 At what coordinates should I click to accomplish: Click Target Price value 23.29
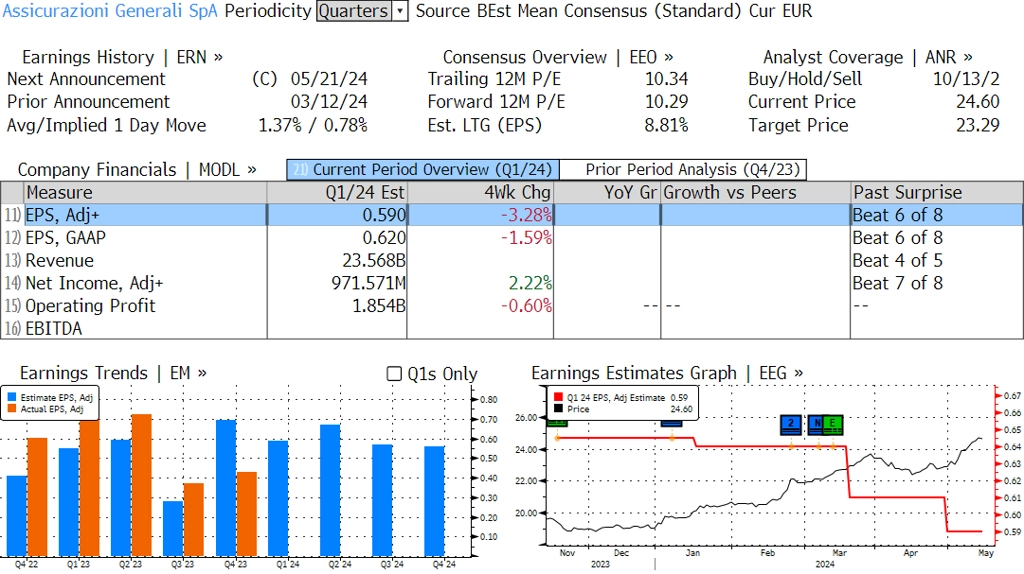coord(978,125)
